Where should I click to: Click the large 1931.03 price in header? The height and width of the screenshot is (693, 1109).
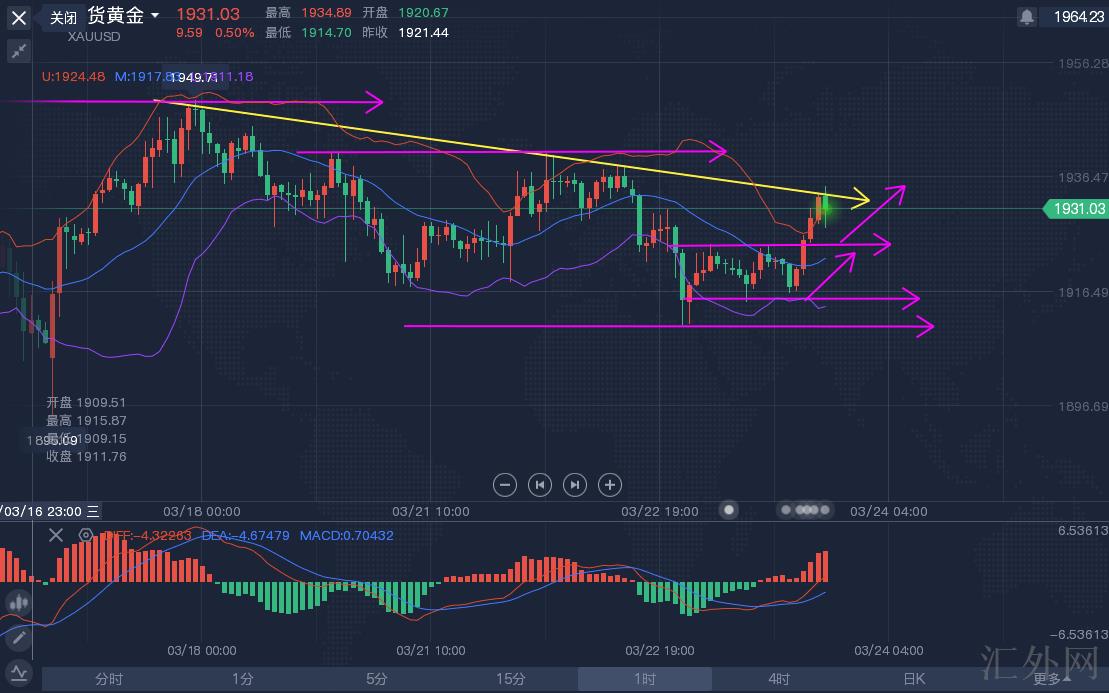[208, 14]
